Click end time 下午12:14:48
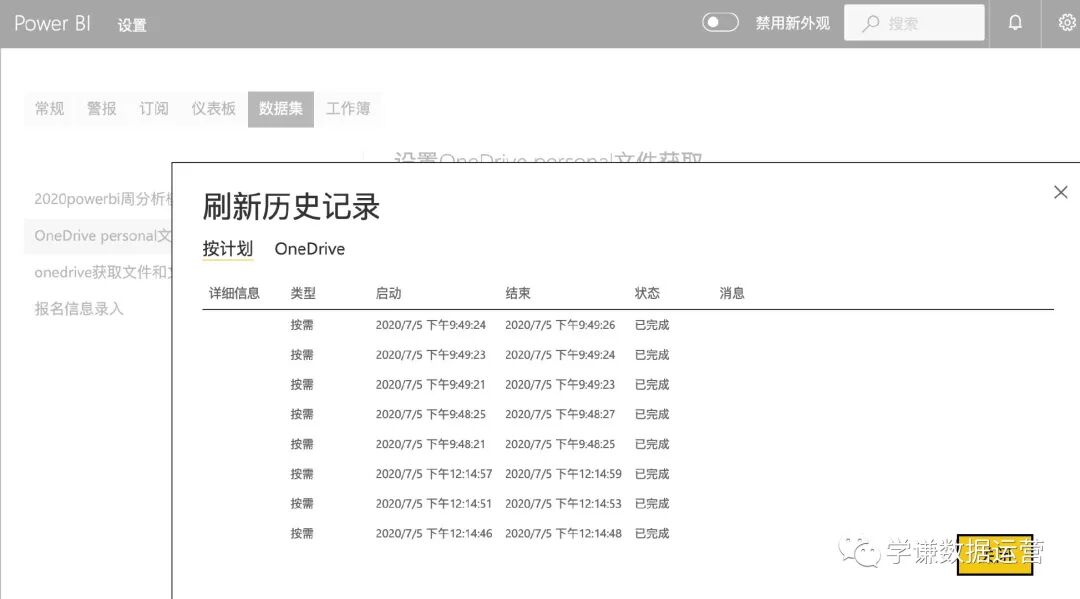 tap(563, 533)
